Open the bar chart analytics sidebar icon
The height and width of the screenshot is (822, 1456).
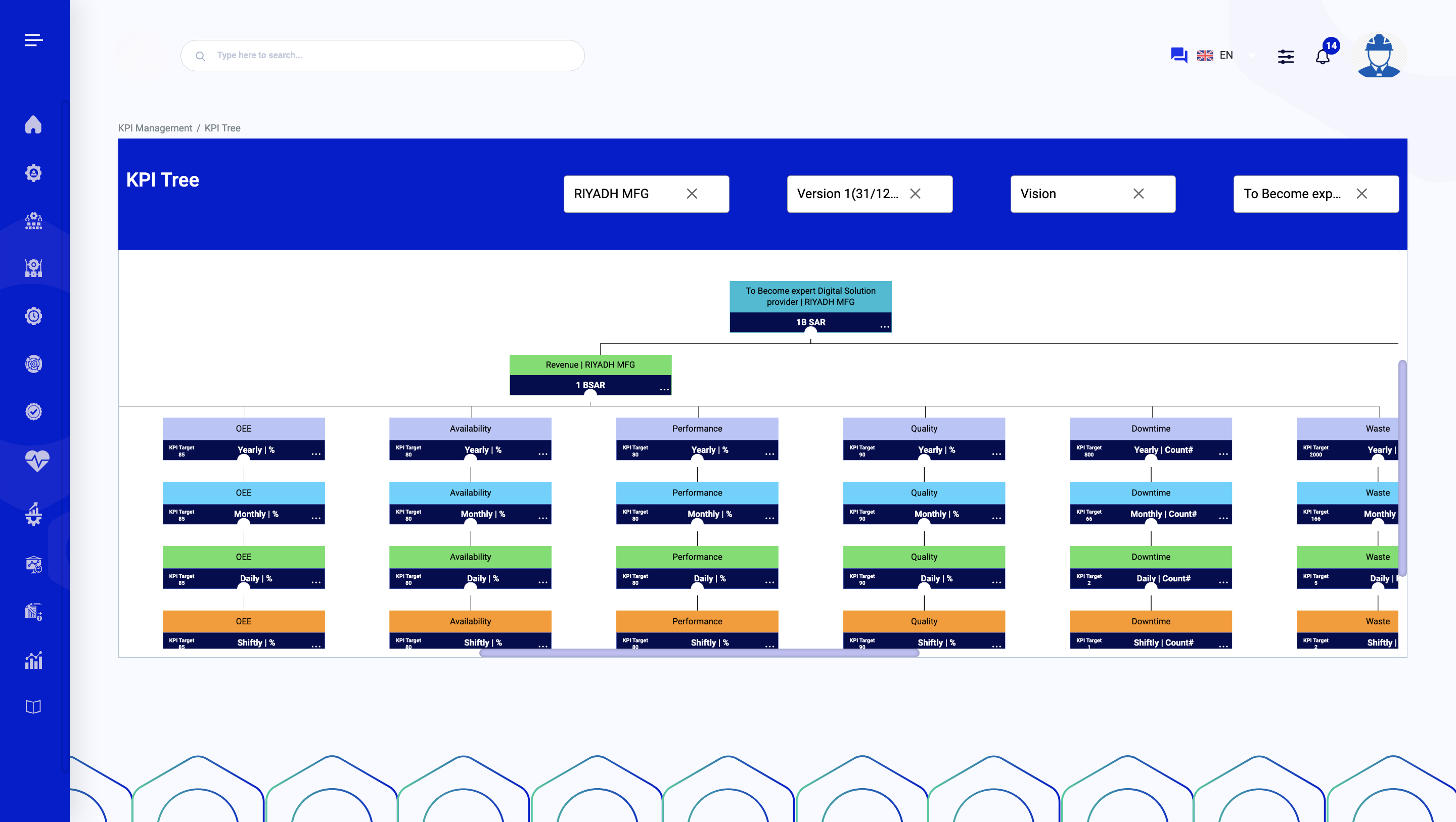point(33,660)
